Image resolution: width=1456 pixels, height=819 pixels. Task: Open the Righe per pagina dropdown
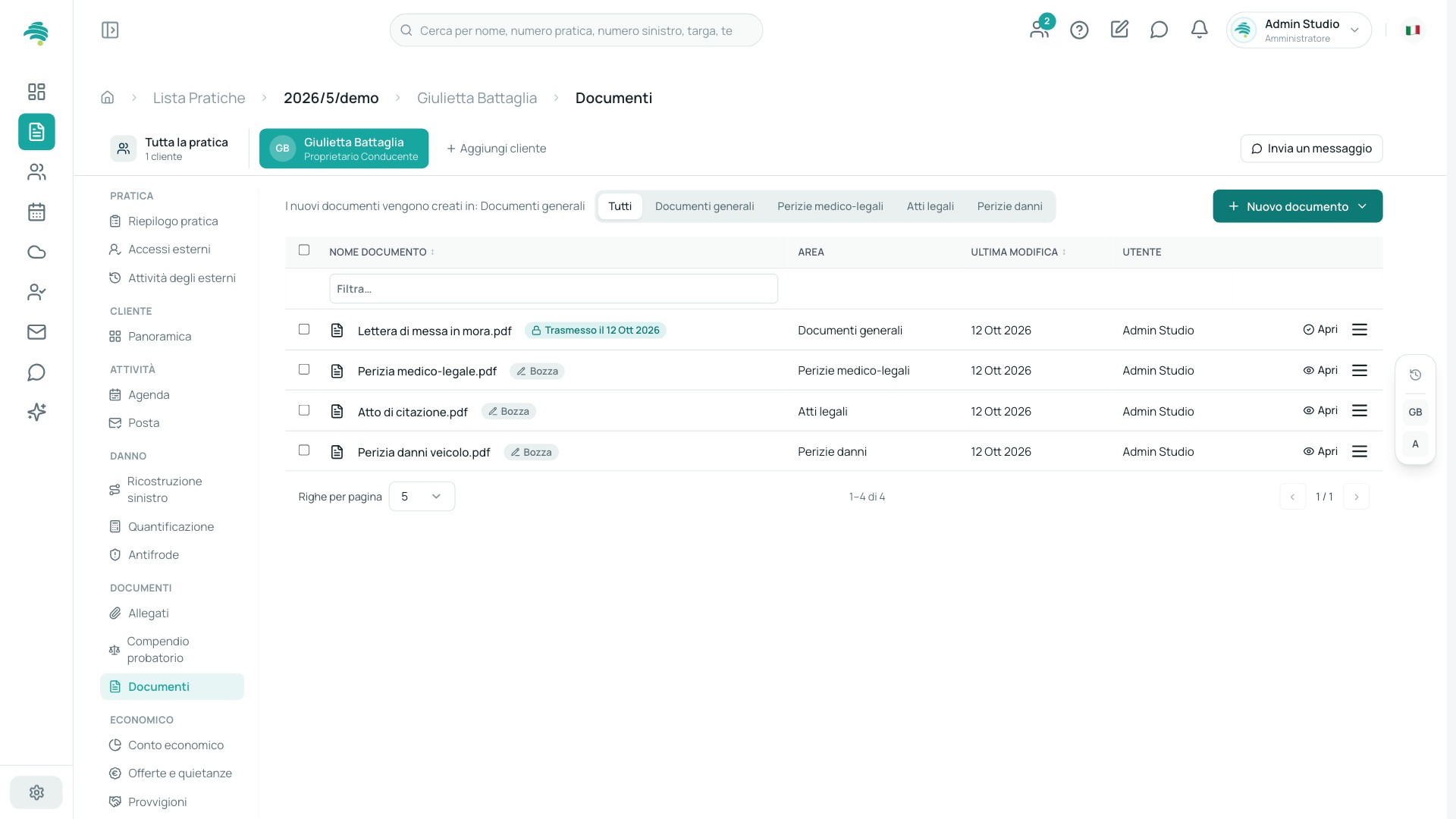coord(422,497)
